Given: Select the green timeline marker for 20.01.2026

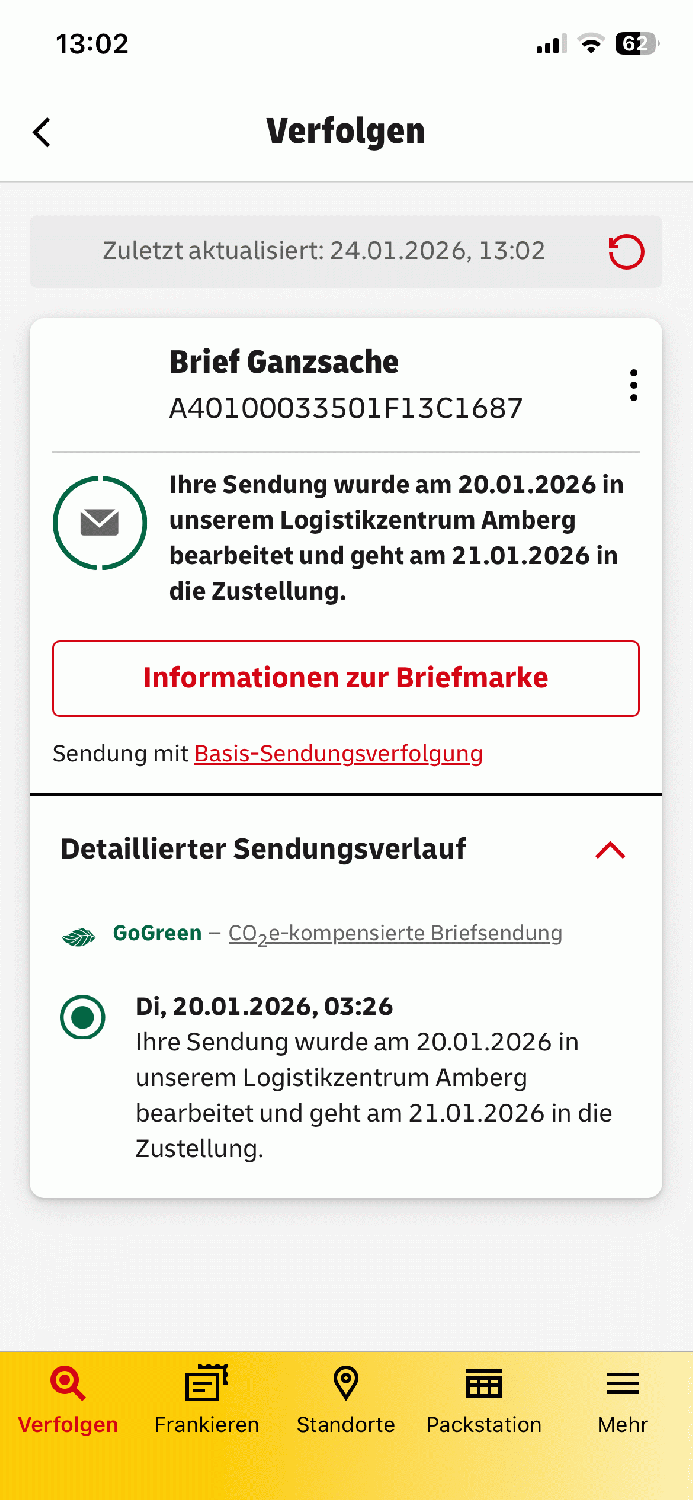Looking at the screenshot, I should [x=83, y=1018].
